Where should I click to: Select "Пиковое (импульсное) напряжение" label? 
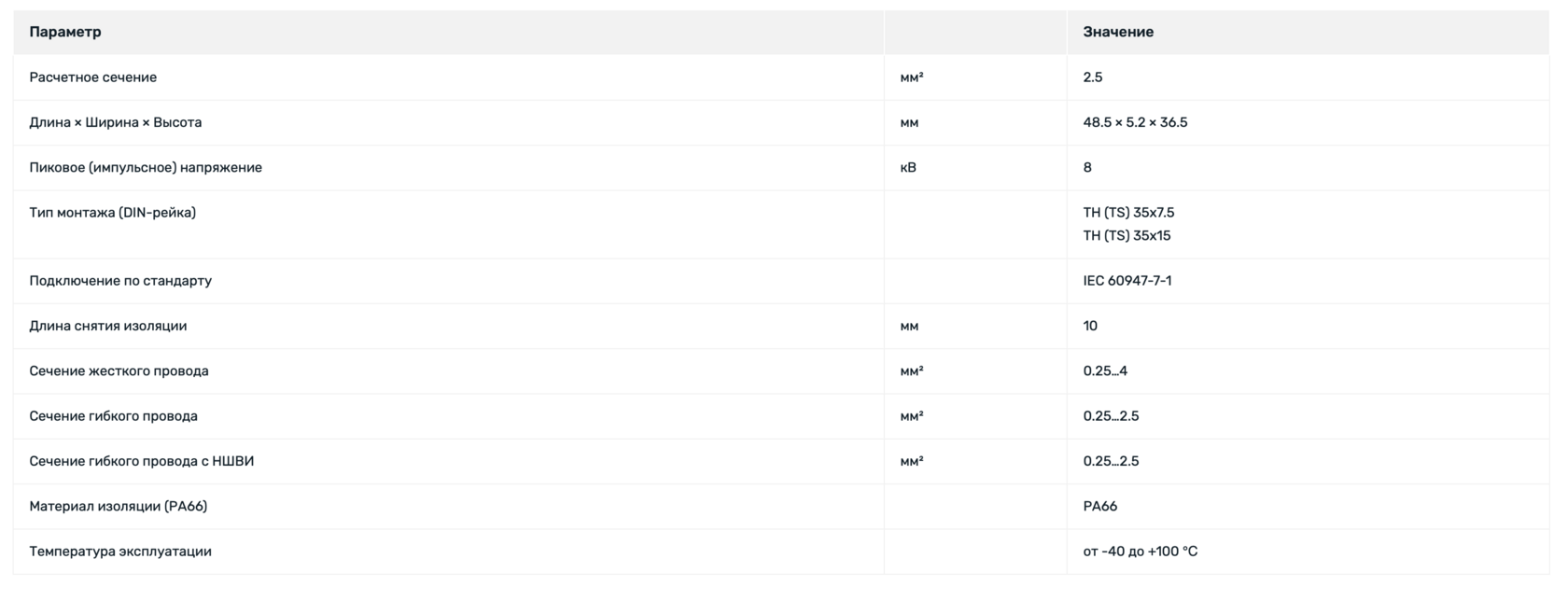[x=146, y=168]
